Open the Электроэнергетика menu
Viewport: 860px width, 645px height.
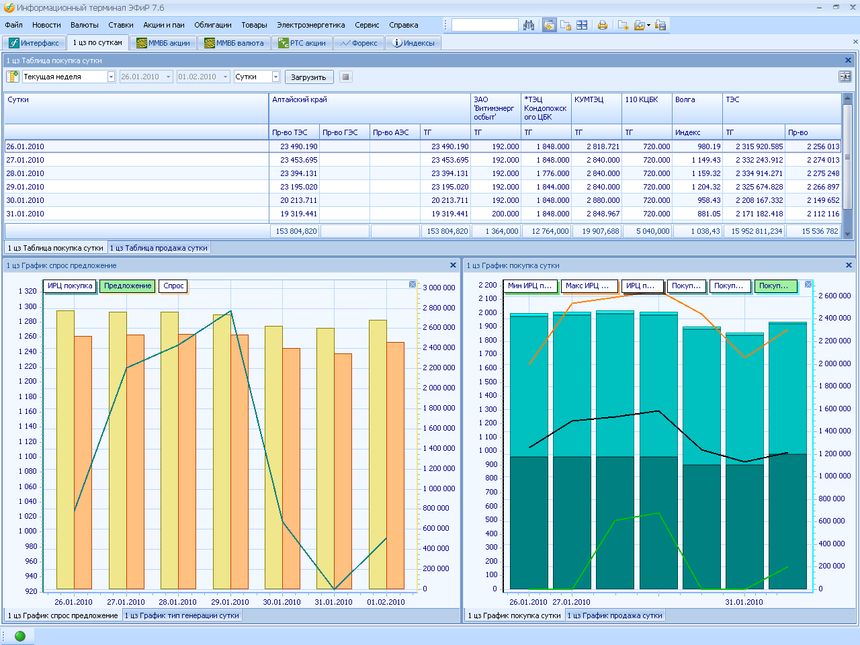coord(311,24)
